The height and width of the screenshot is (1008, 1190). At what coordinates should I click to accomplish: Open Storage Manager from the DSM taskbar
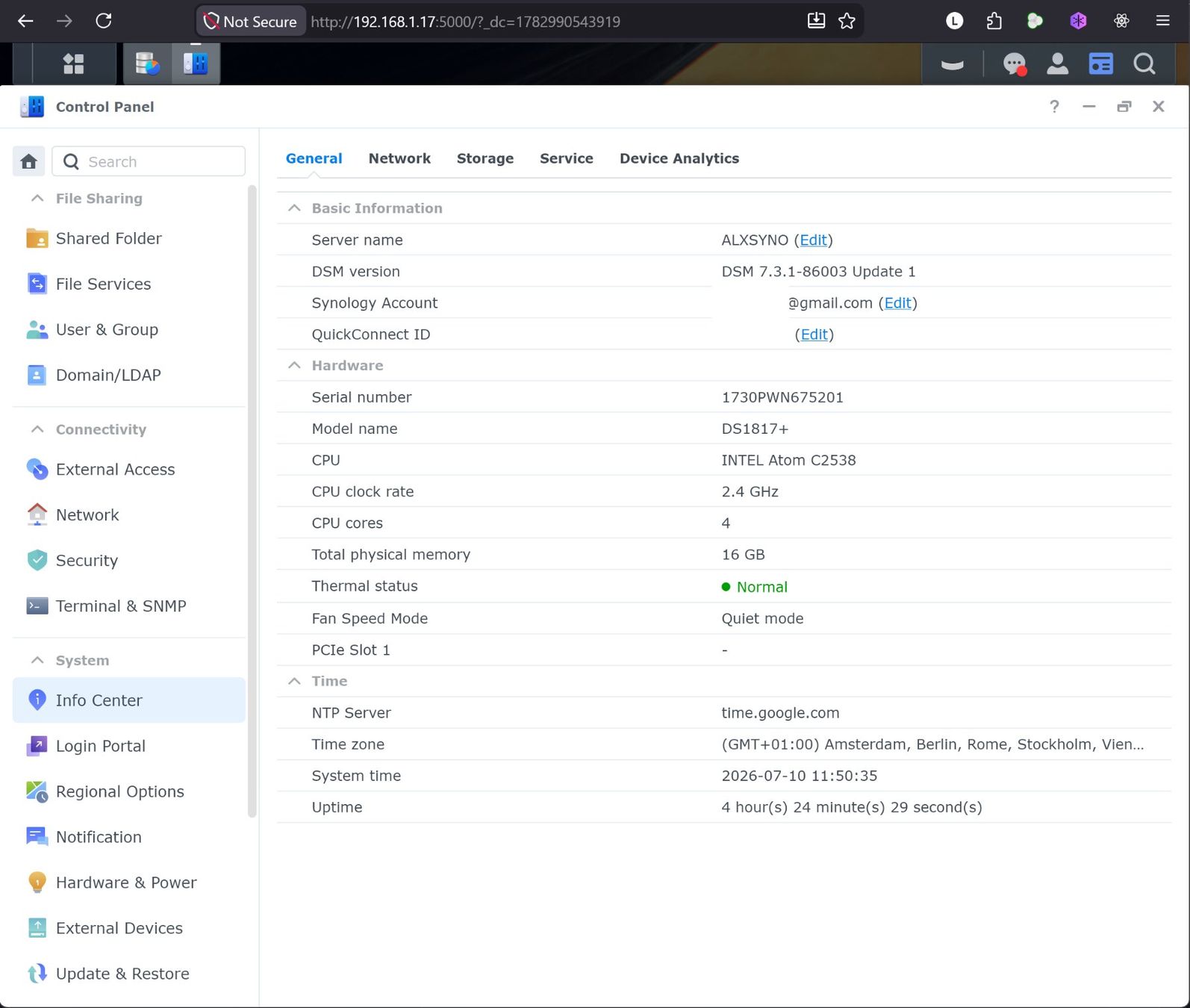pyautogui.click(x=147, y=63)
